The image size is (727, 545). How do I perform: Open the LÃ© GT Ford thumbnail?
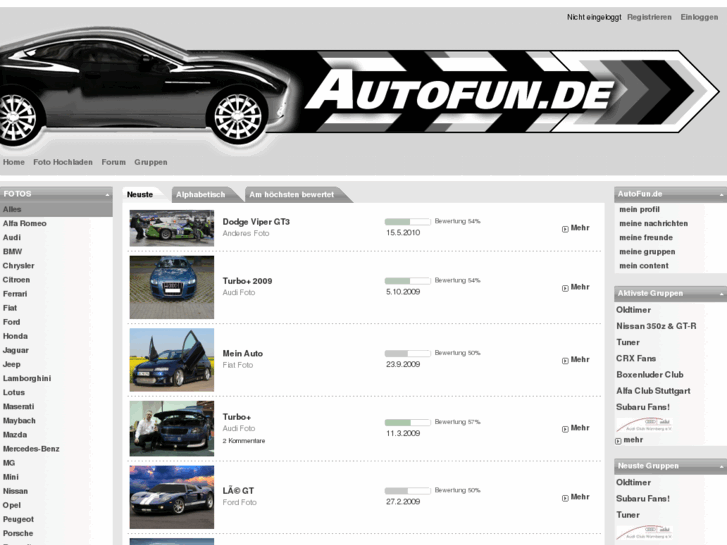pyautogui.click(x=172, y=497)
